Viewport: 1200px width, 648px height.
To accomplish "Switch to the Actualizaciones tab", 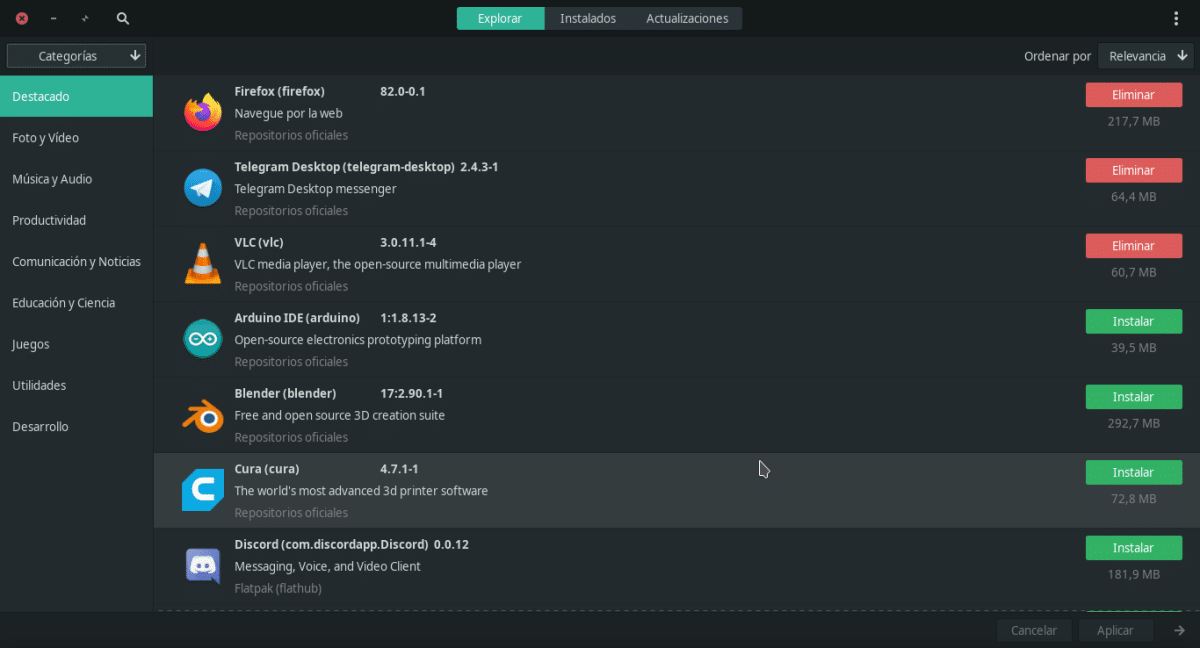I will pos(687,19).
